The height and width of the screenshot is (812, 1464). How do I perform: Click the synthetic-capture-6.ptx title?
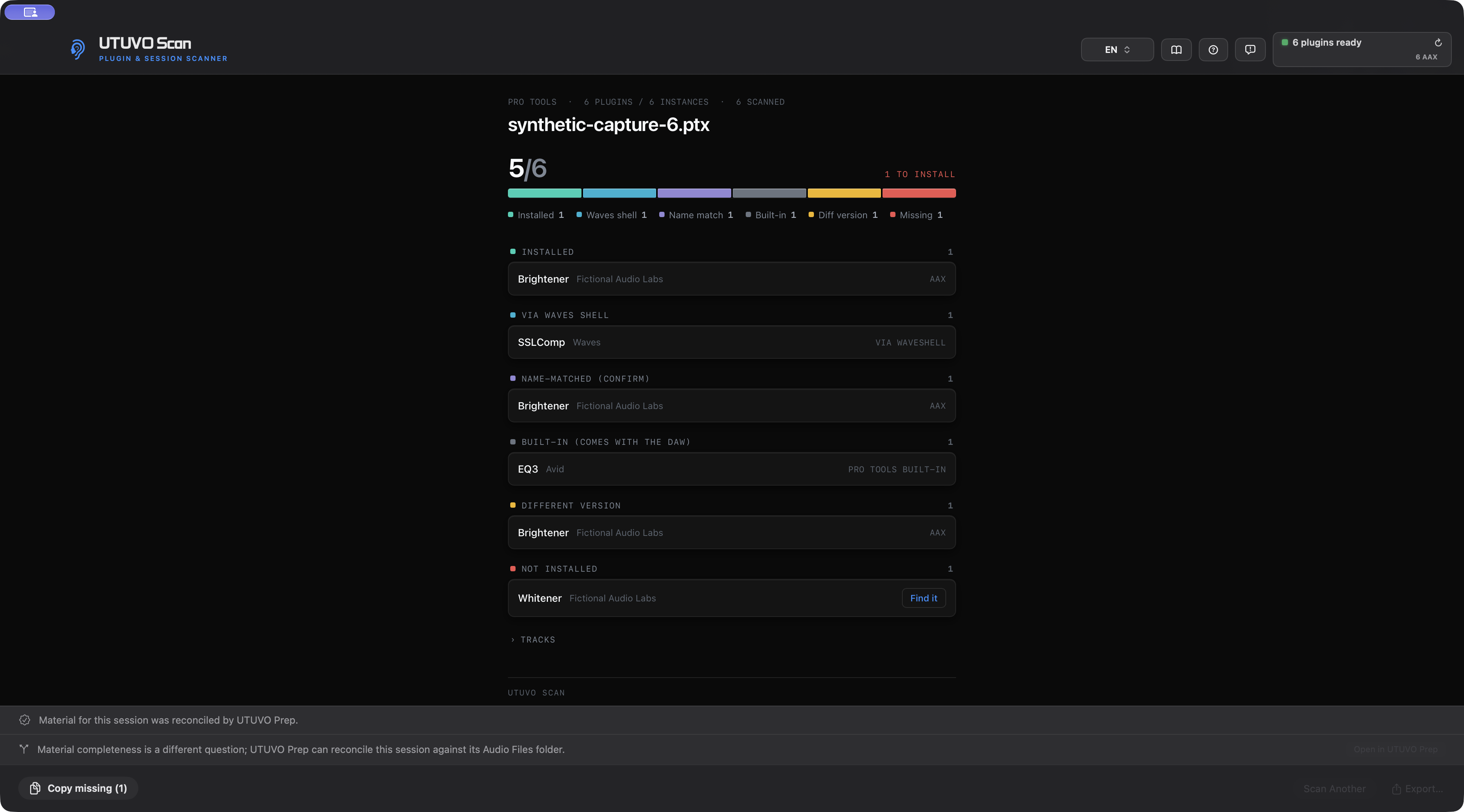tap(608, 125)
